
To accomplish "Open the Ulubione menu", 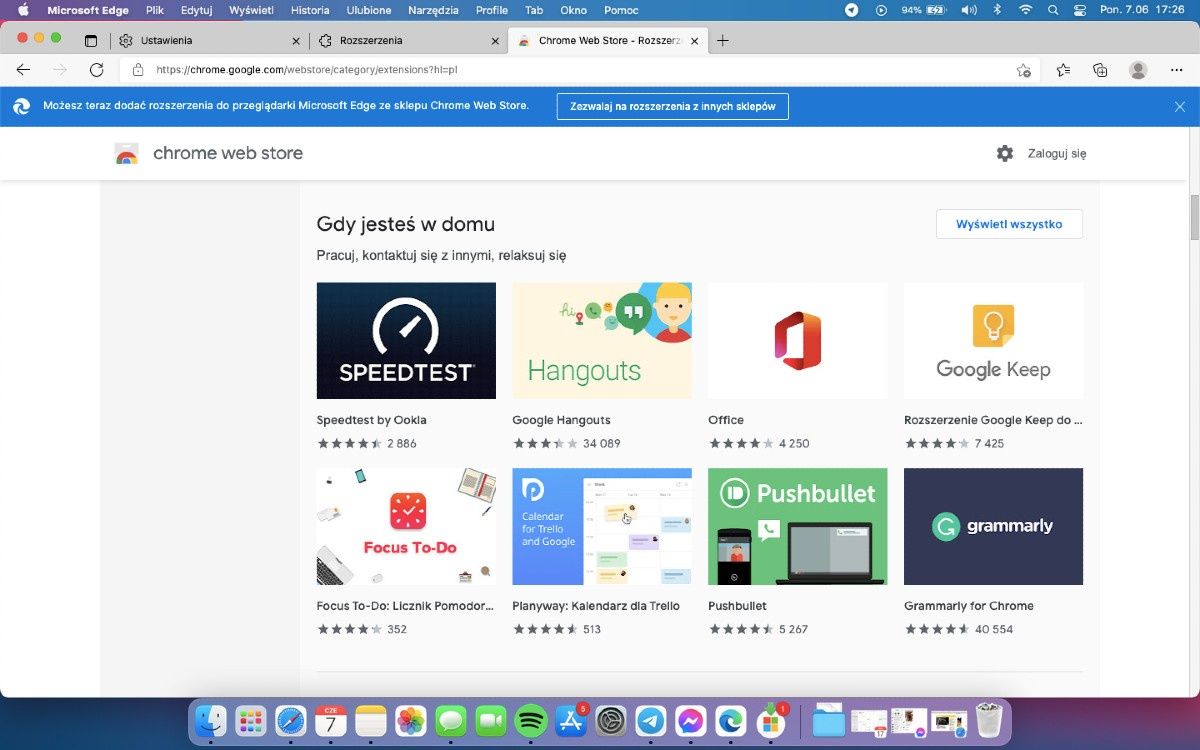I will [x=369, y=10].
